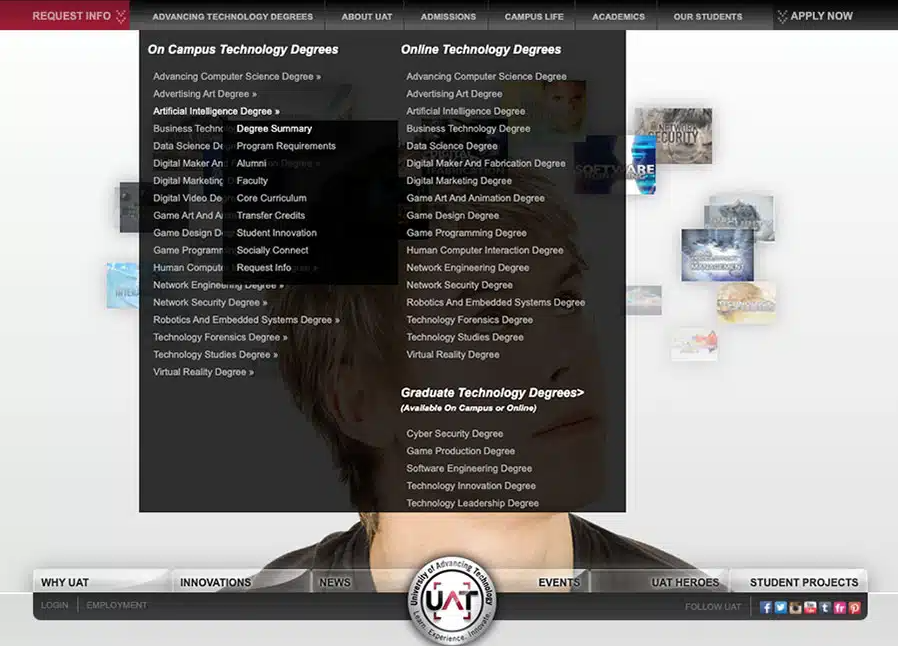Switch to the Student Projects tab
This screenshot has height=646, width=898.
click(803, 582)
